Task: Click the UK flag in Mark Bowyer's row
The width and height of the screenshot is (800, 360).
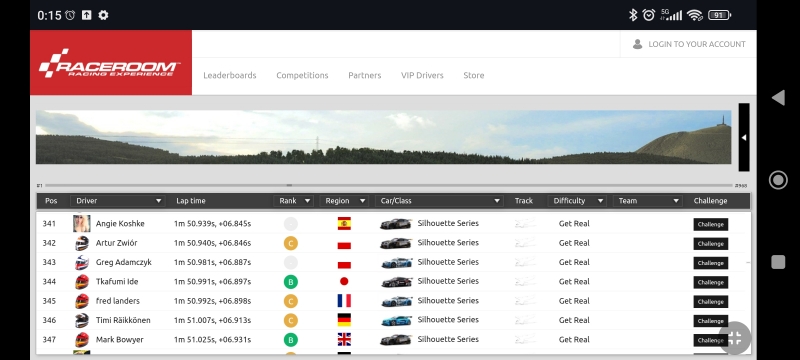Action: (x=344, y=340)
